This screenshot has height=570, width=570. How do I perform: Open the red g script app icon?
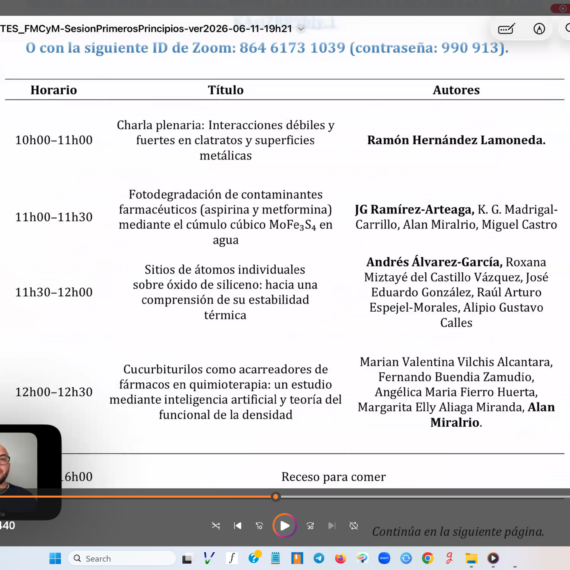pyautogui.click(x=449, y=558)
